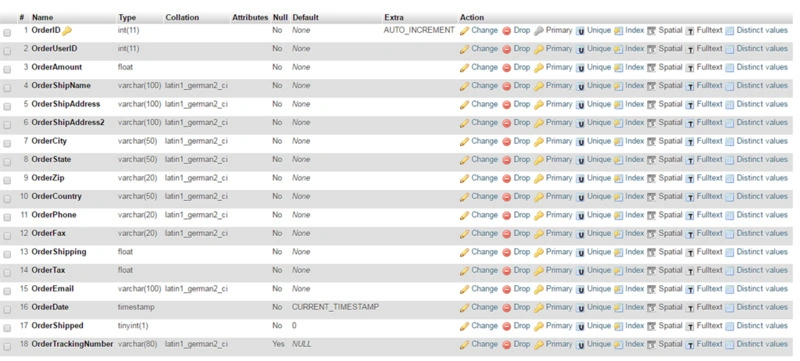Click the grey Primary key icon in OrderID row
The image size is (800, 361).
[x=539, y=31]
